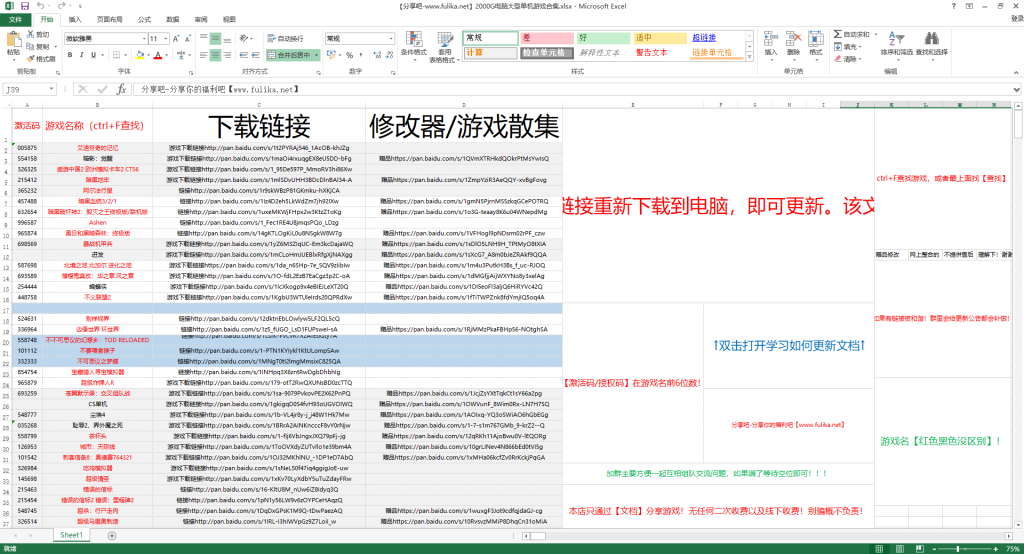Cut selection with 剪切
This screenshot has width=1024, height=554.
point(39,34)
